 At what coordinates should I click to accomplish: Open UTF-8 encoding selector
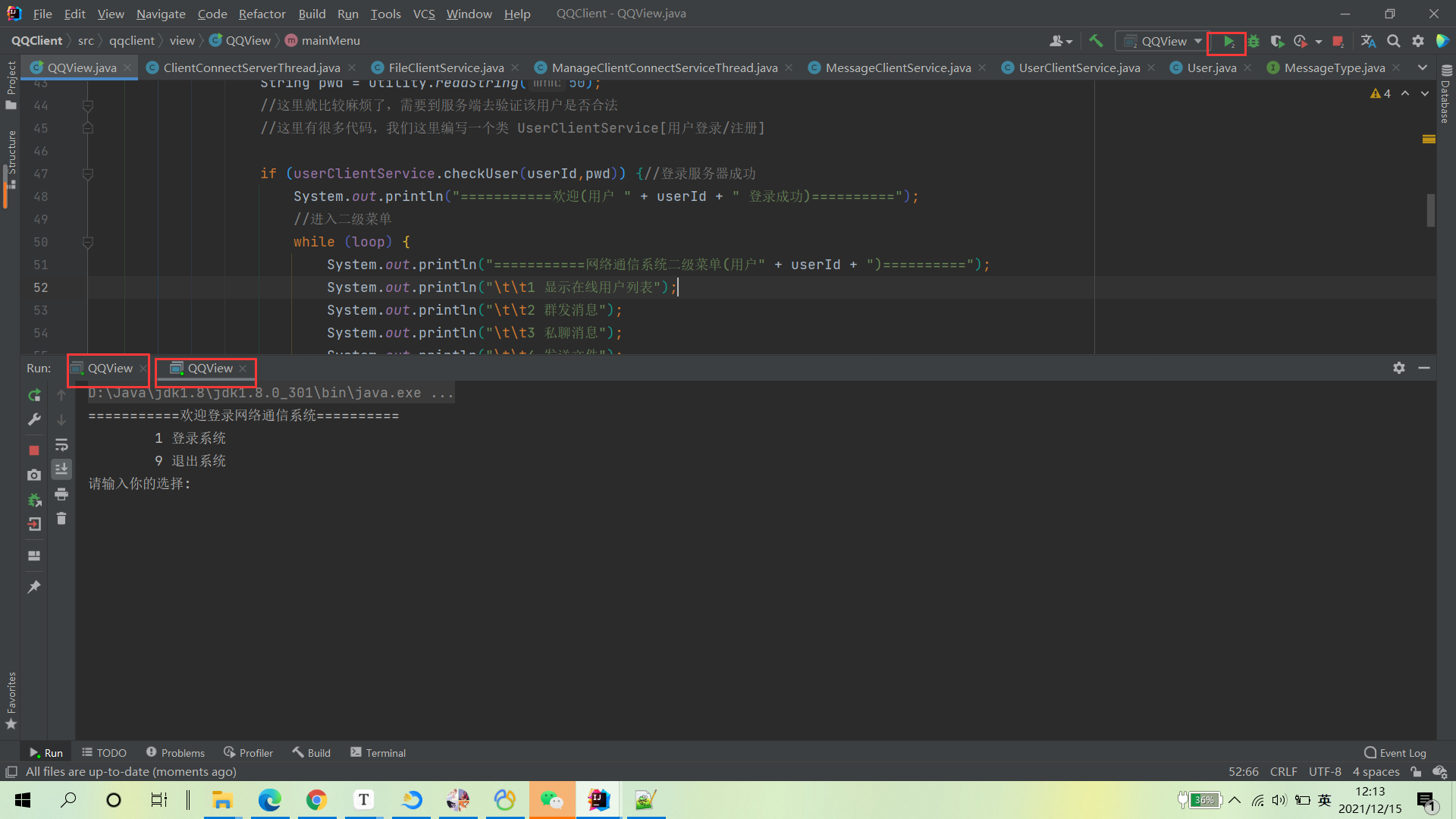tap(1325, 772)
